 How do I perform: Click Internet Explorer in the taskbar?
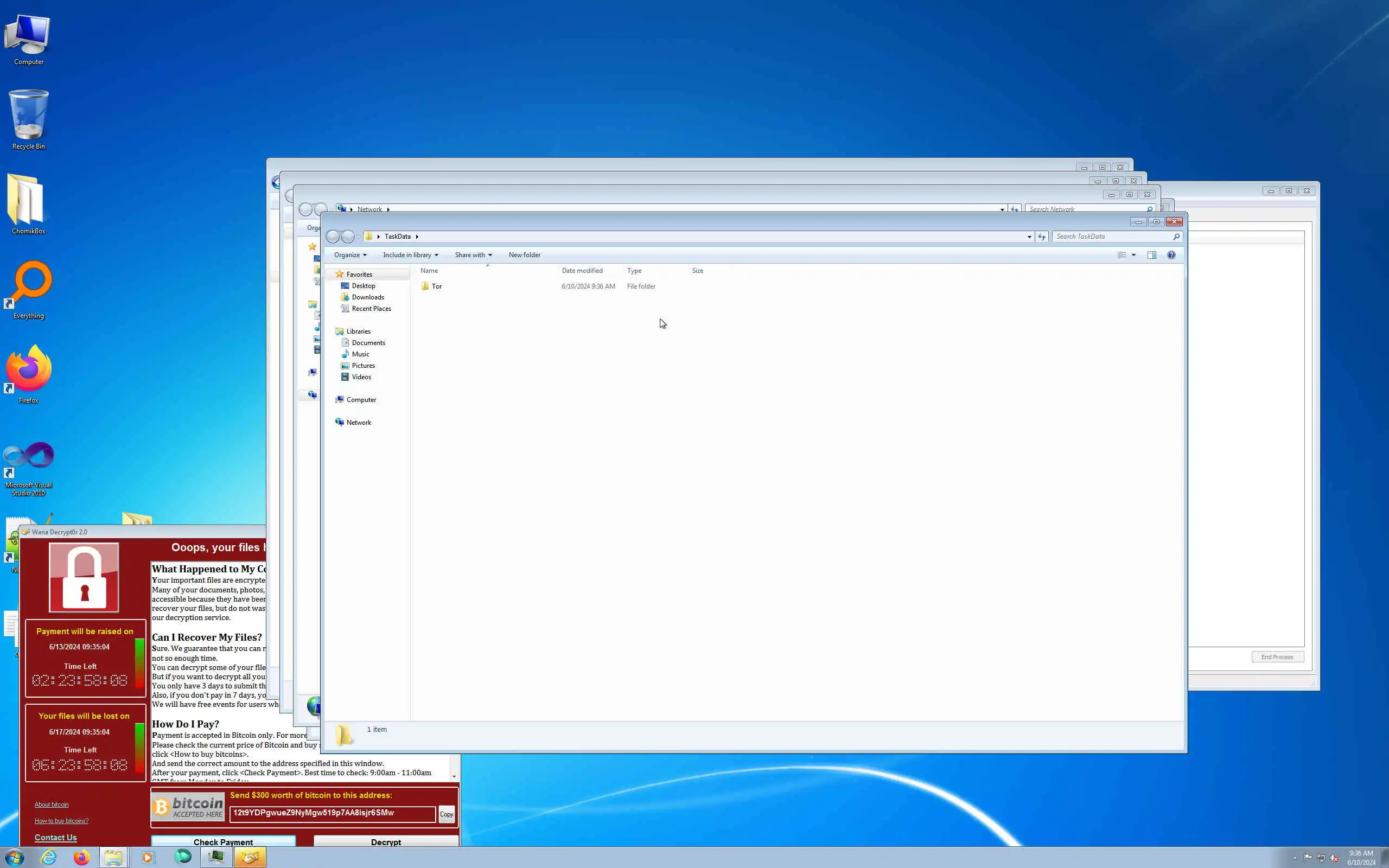[49, 857]
